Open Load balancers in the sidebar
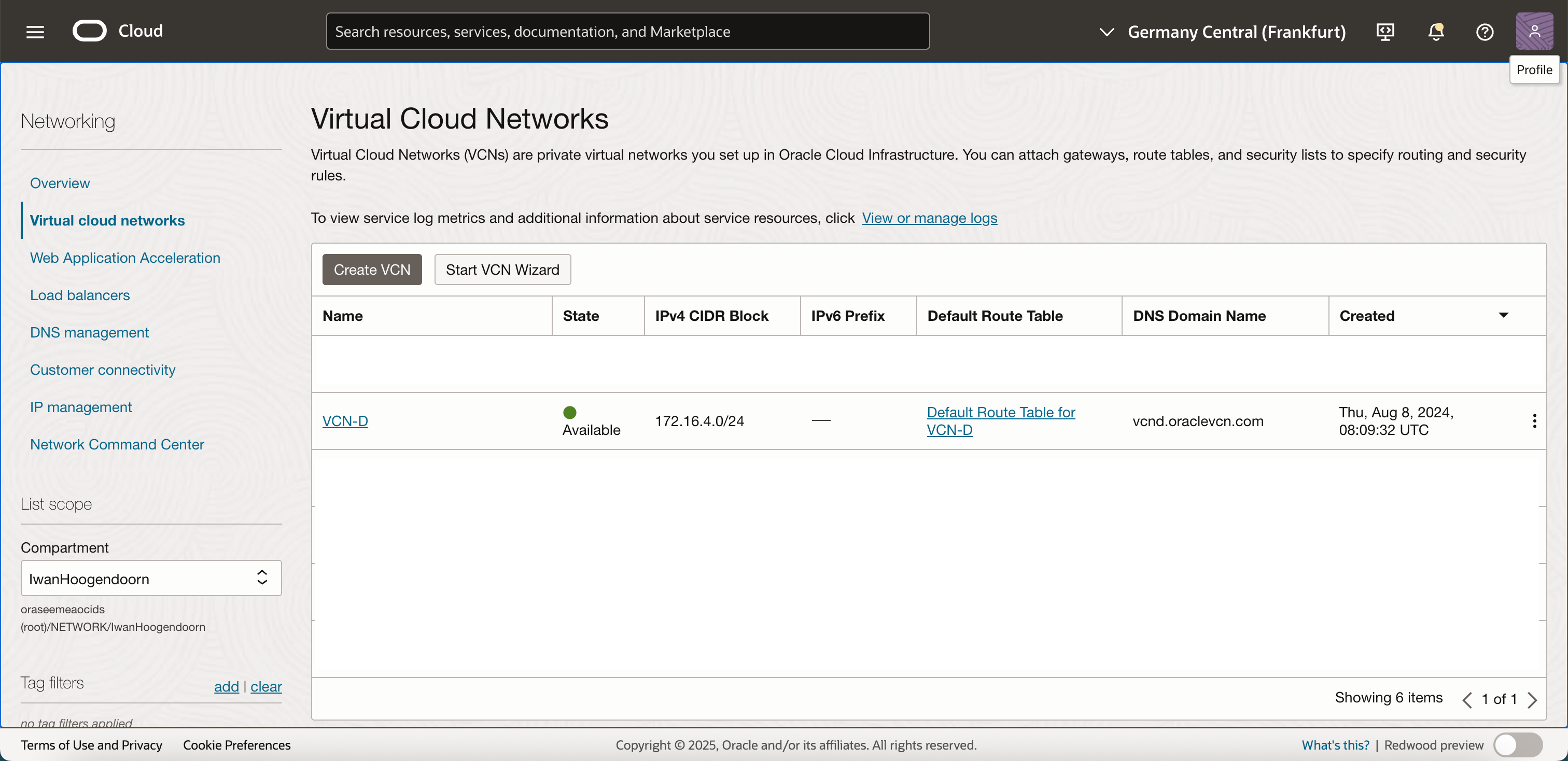The height and width of the screenshot is (761, 1568). point(80,295)
